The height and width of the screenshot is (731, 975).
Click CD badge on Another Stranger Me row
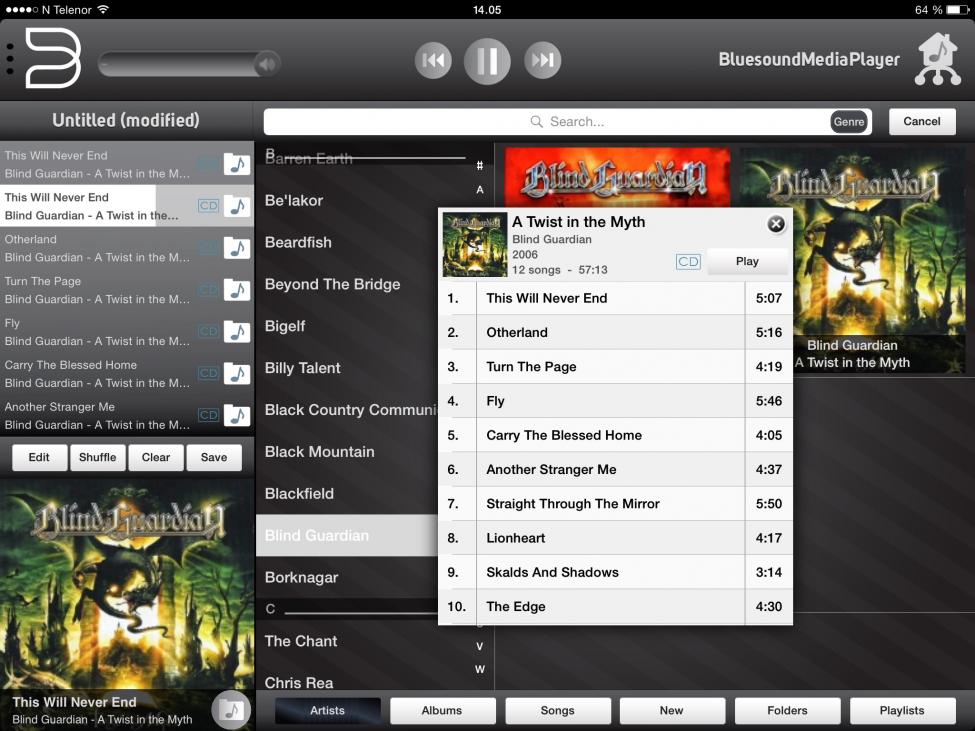(208, 415)
